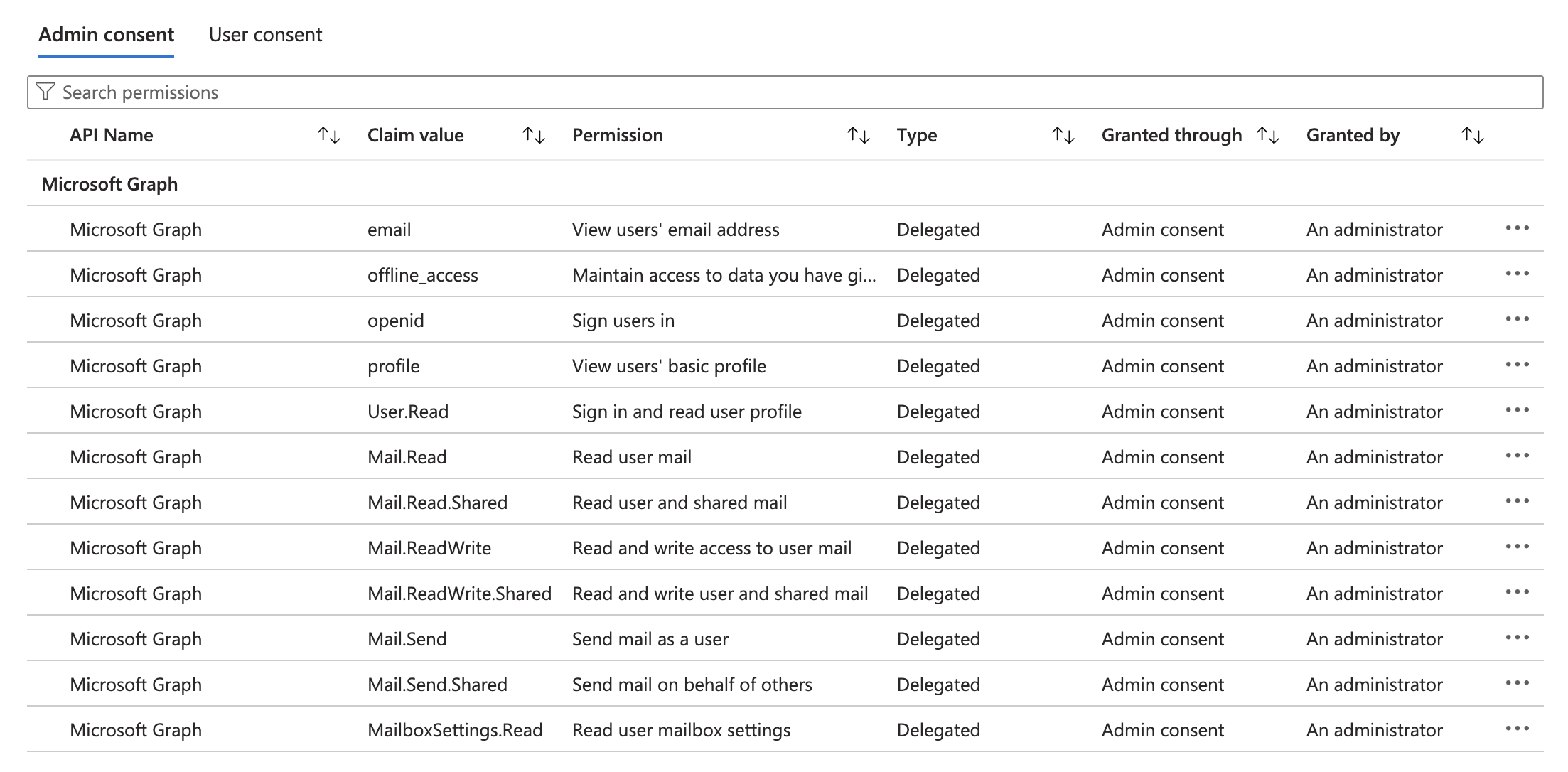The height and width of the screenshot is (772, 1568).
Task: Focus the Search permissions field
Action: coord(785,92)
